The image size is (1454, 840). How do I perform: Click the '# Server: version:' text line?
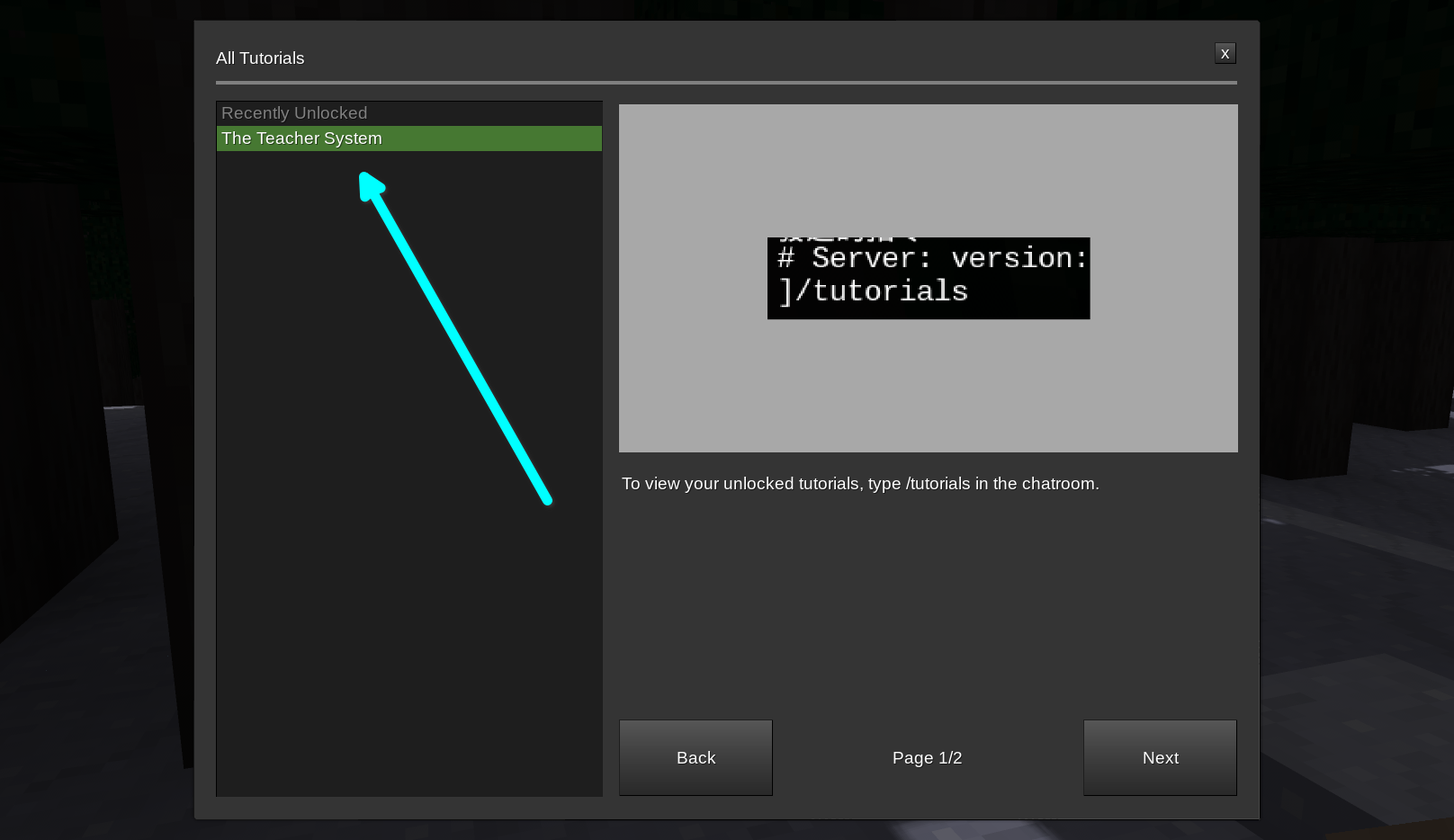point(932,258)
